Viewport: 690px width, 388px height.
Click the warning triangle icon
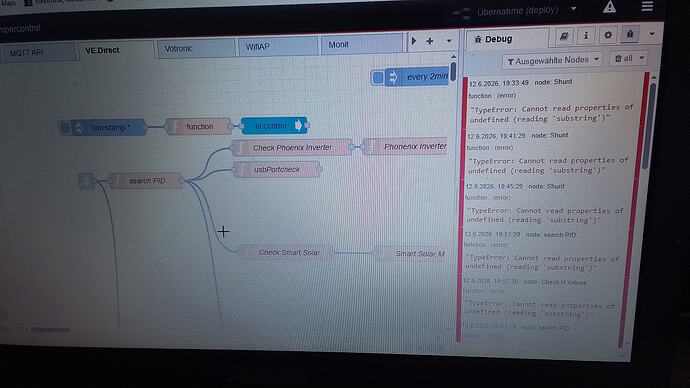(609, 7)
